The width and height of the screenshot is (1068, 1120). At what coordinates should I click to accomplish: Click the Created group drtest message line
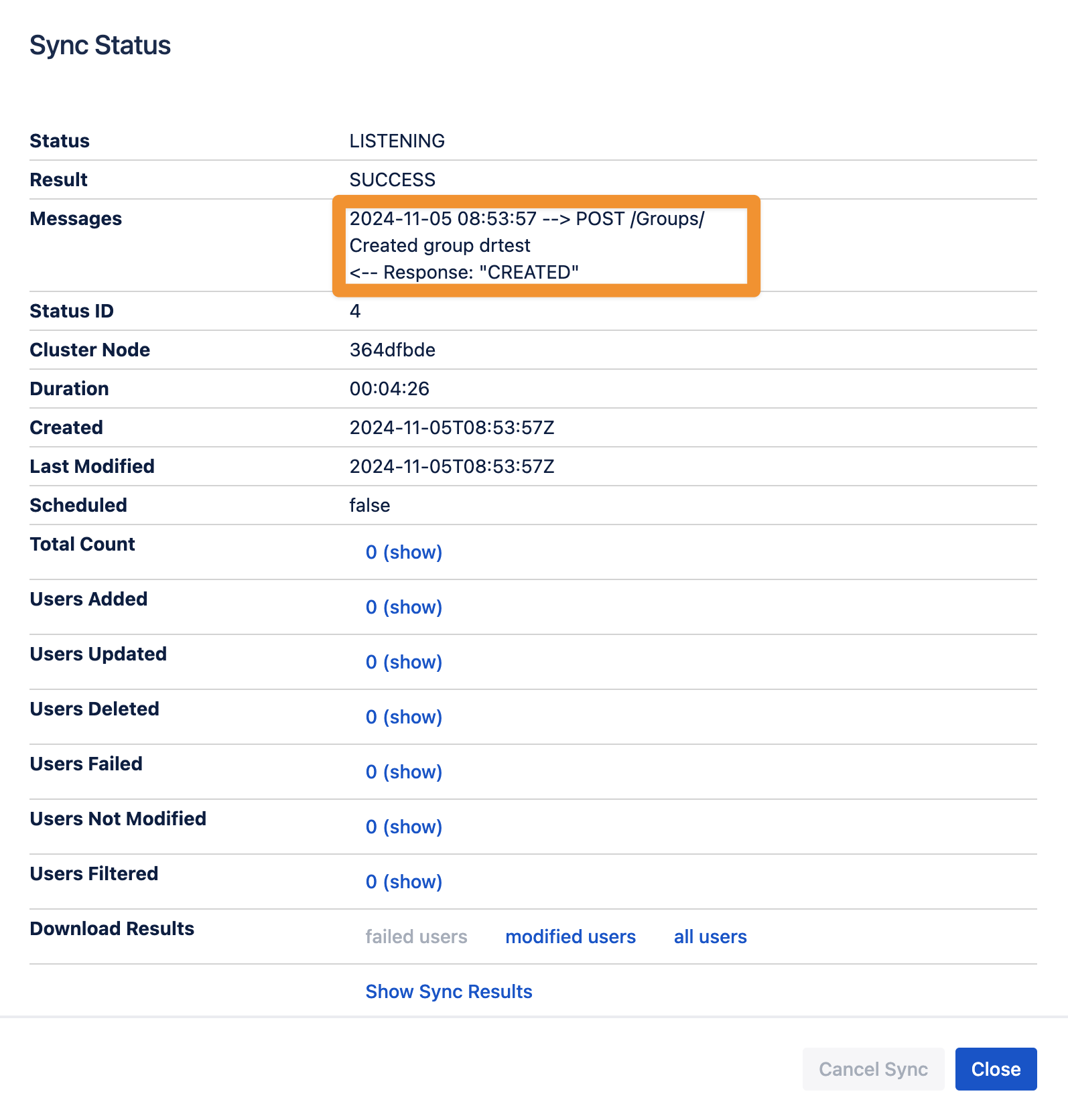pos(440,246)
